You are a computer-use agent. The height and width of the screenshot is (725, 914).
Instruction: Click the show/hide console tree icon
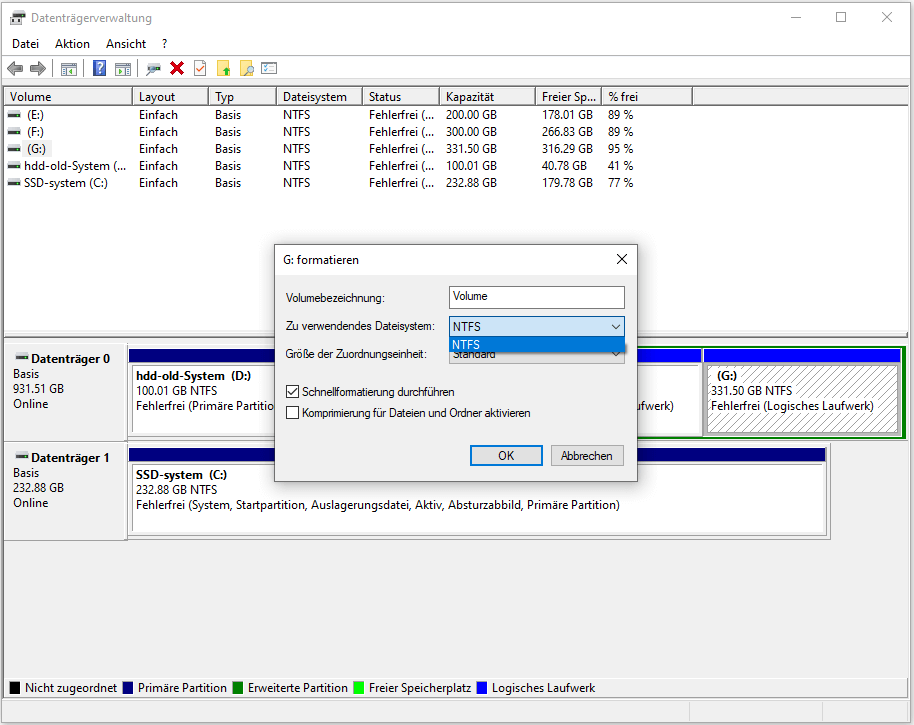(x=69, y=68)
